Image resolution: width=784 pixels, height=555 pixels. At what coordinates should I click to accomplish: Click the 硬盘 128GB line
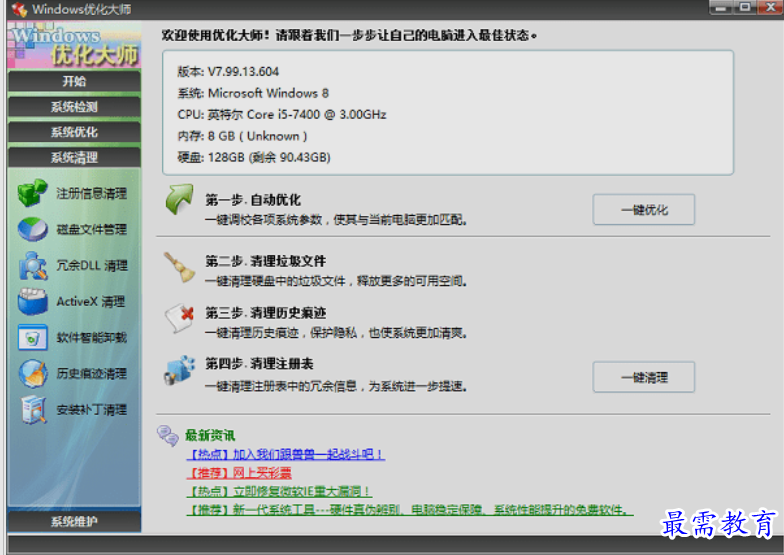pos(254,158)
